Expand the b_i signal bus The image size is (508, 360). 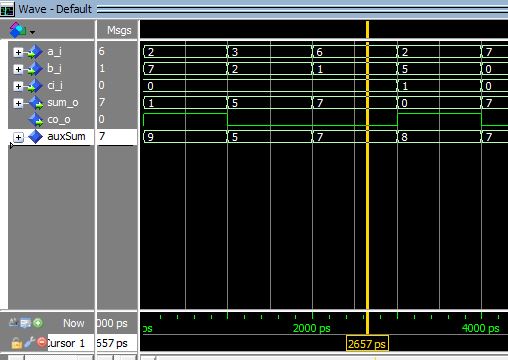[x=18, y=69]
